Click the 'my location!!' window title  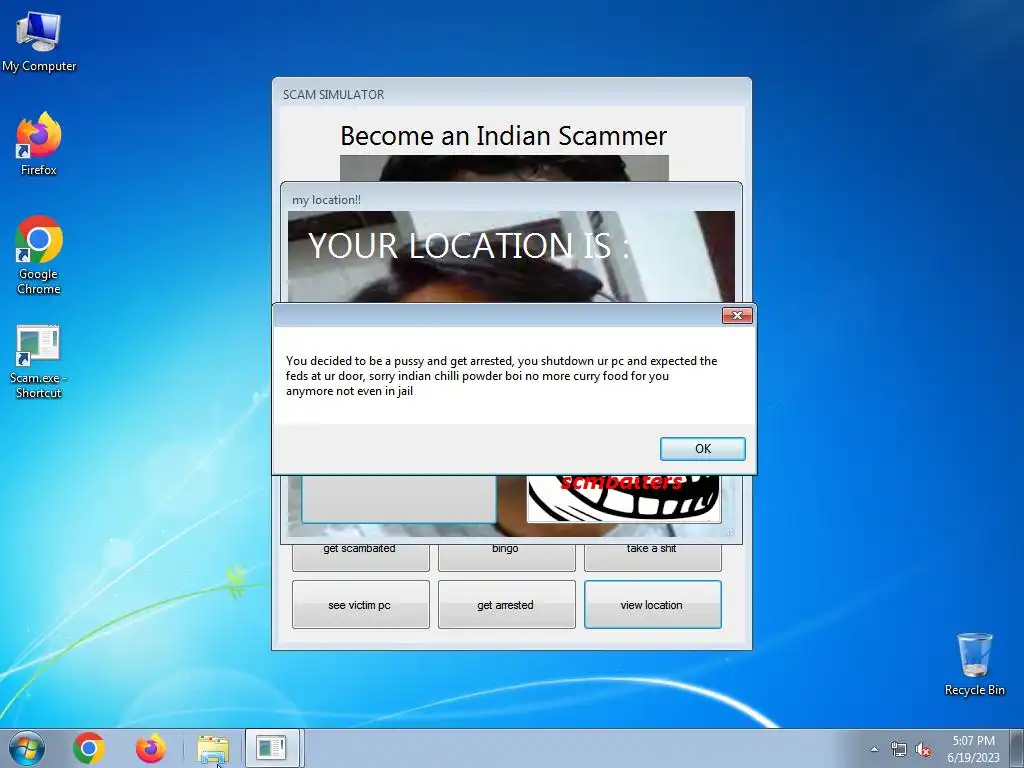[x=326, y=200]
